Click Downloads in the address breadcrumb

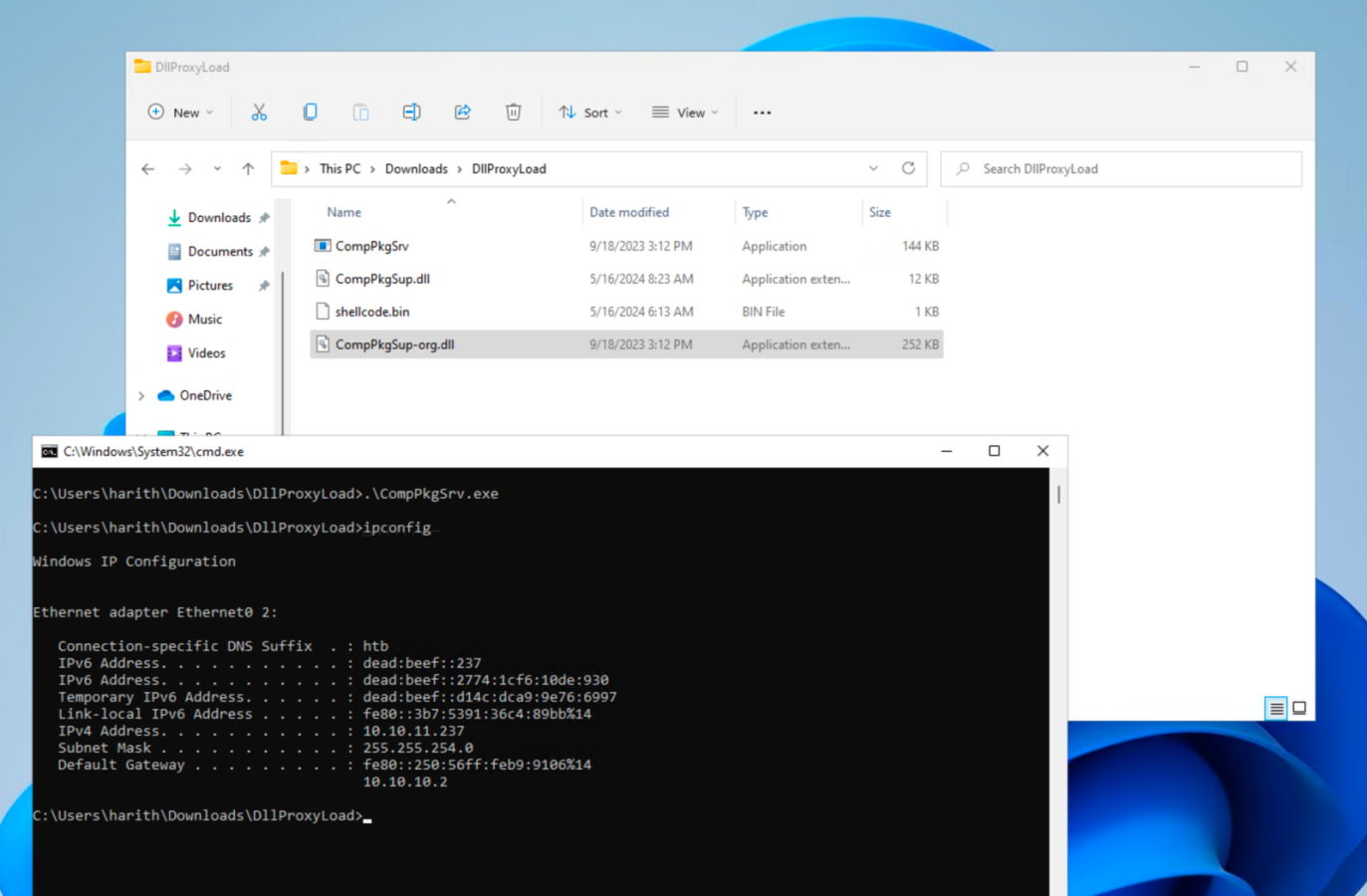(x=416, y=169)
